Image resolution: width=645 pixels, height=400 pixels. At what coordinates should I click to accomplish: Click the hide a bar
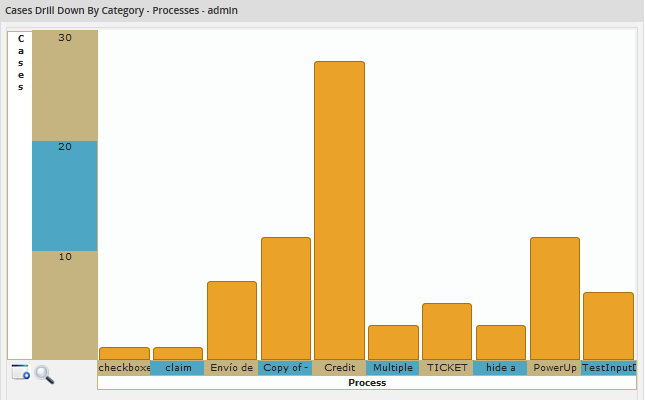tap(500, 342)
